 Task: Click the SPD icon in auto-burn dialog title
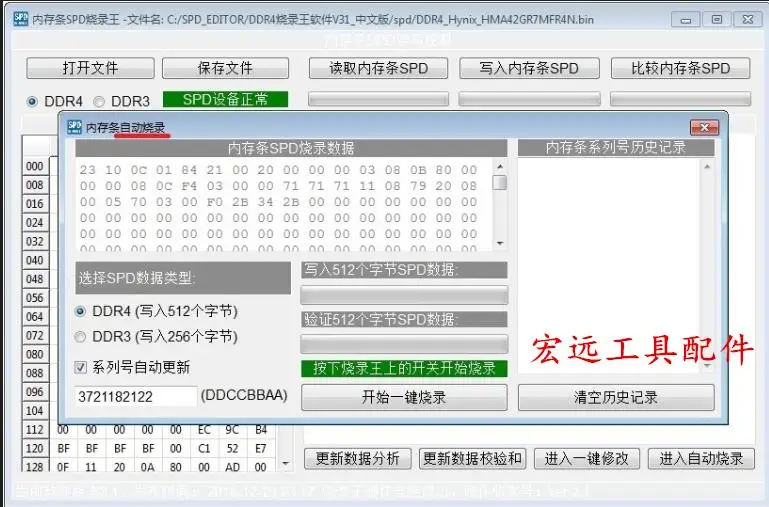pos(75,127)
